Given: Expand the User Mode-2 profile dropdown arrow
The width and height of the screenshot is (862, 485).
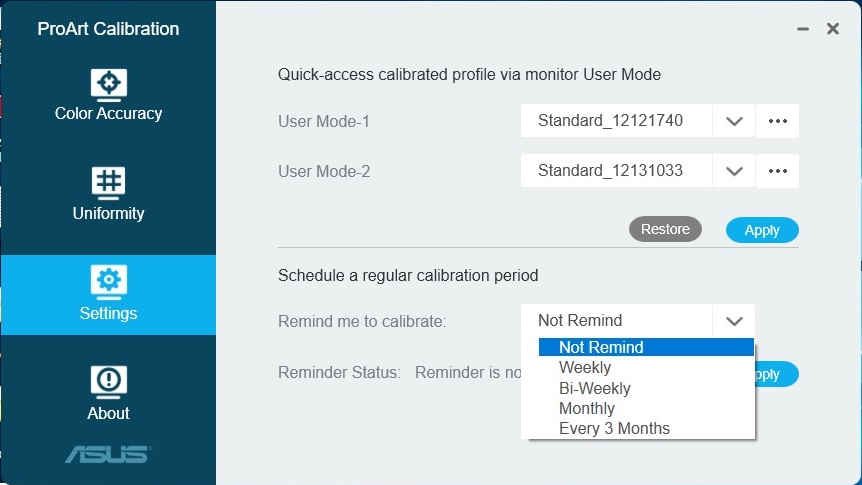Looking at the screenshot, I should (734, 171).
